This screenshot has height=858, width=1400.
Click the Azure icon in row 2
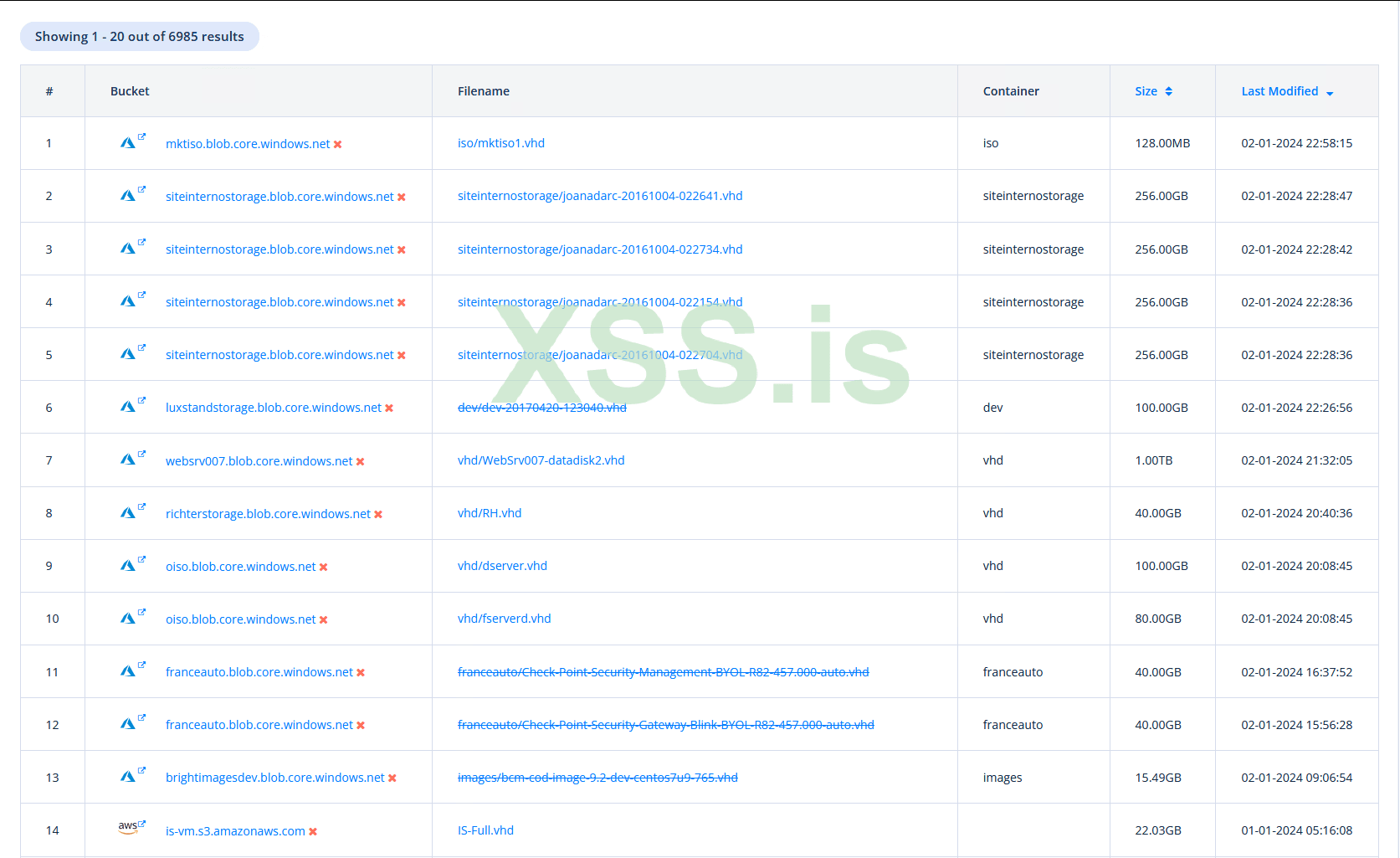click(x=127, y=196)
